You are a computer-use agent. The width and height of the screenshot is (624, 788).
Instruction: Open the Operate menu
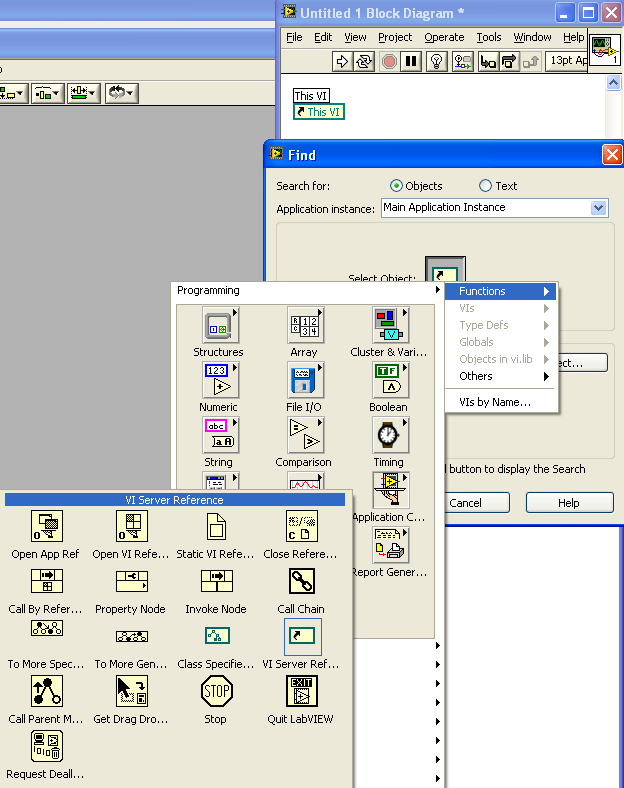(x=444, y=37)
